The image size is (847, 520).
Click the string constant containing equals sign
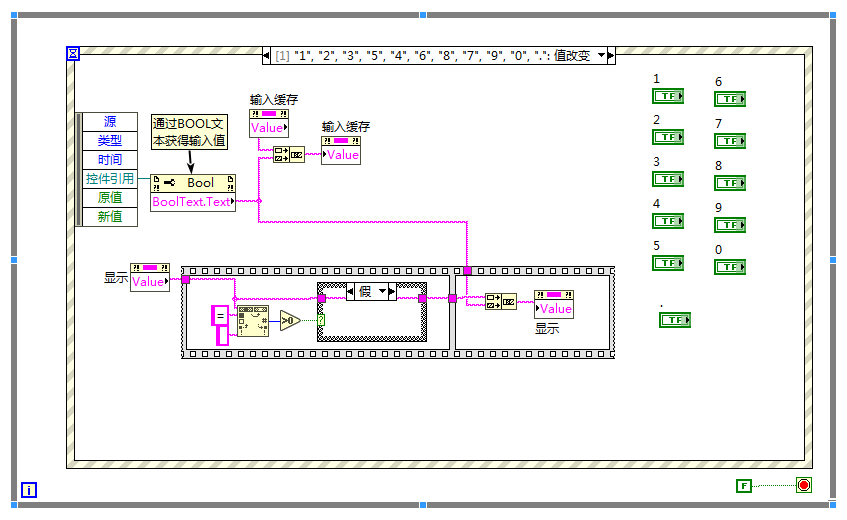click(x=220, y=316)
